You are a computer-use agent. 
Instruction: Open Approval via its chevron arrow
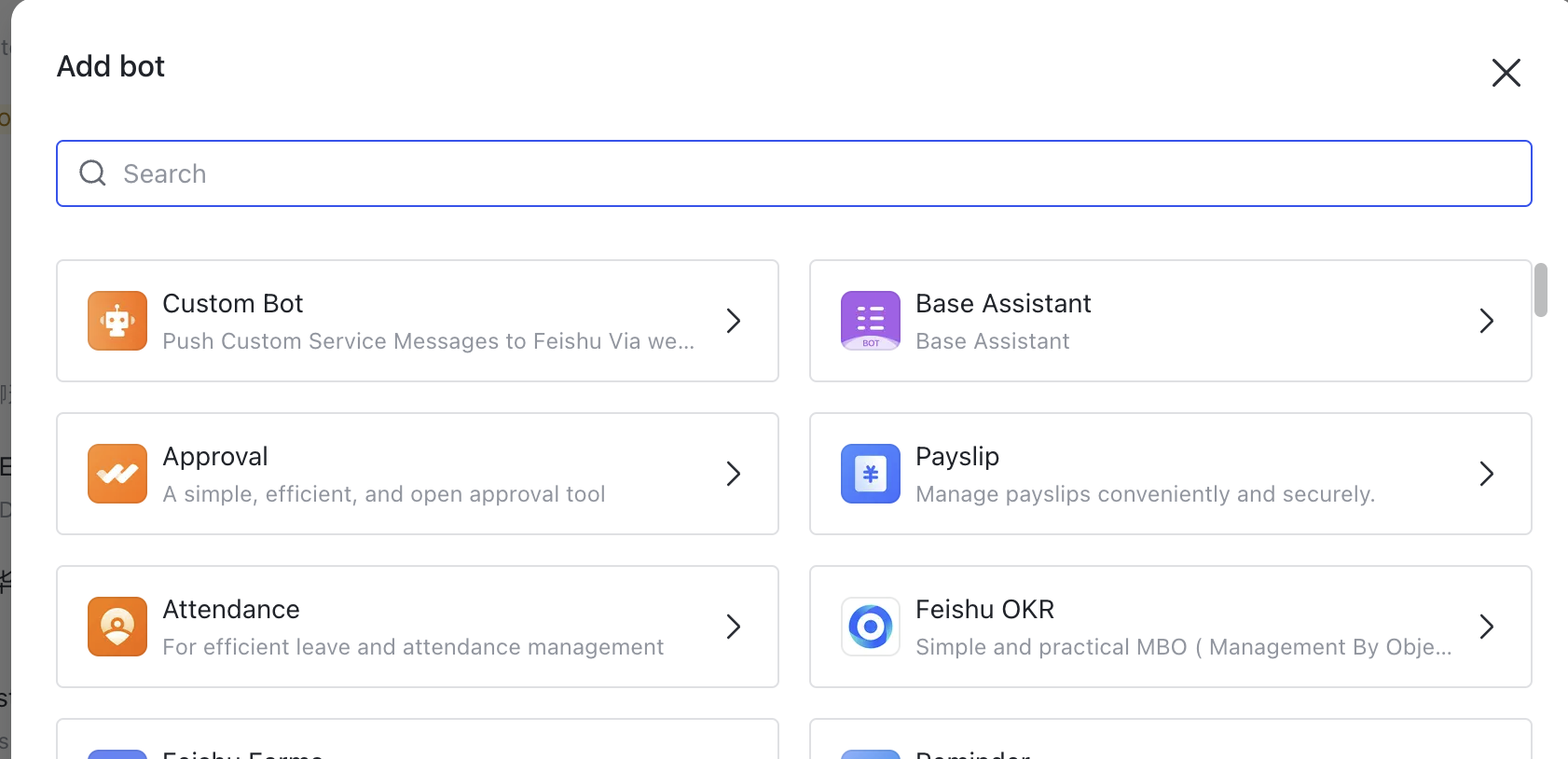click(x=734, y=474)
